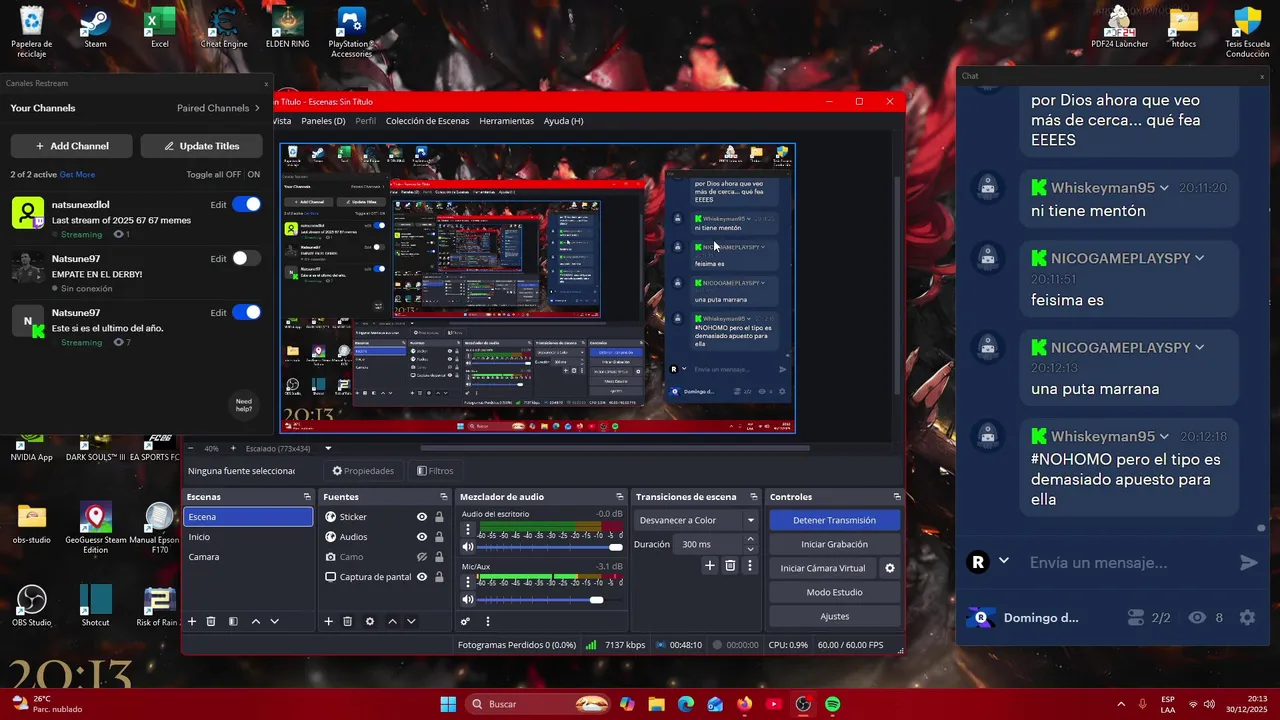Send chat message arrow icon

coord(1249,563)
